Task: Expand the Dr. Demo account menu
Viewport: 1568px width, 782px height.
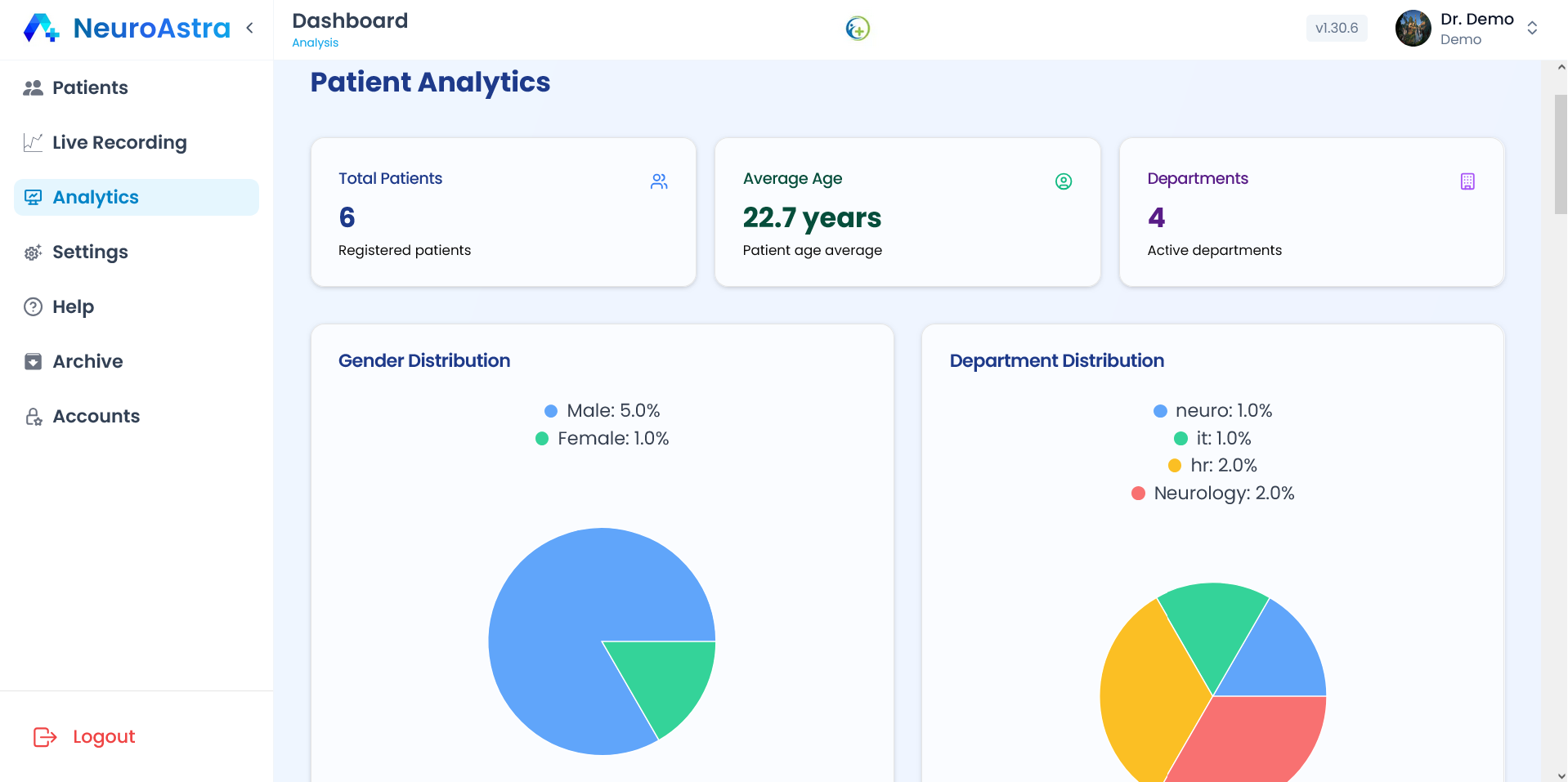Action: point(1532,29)
